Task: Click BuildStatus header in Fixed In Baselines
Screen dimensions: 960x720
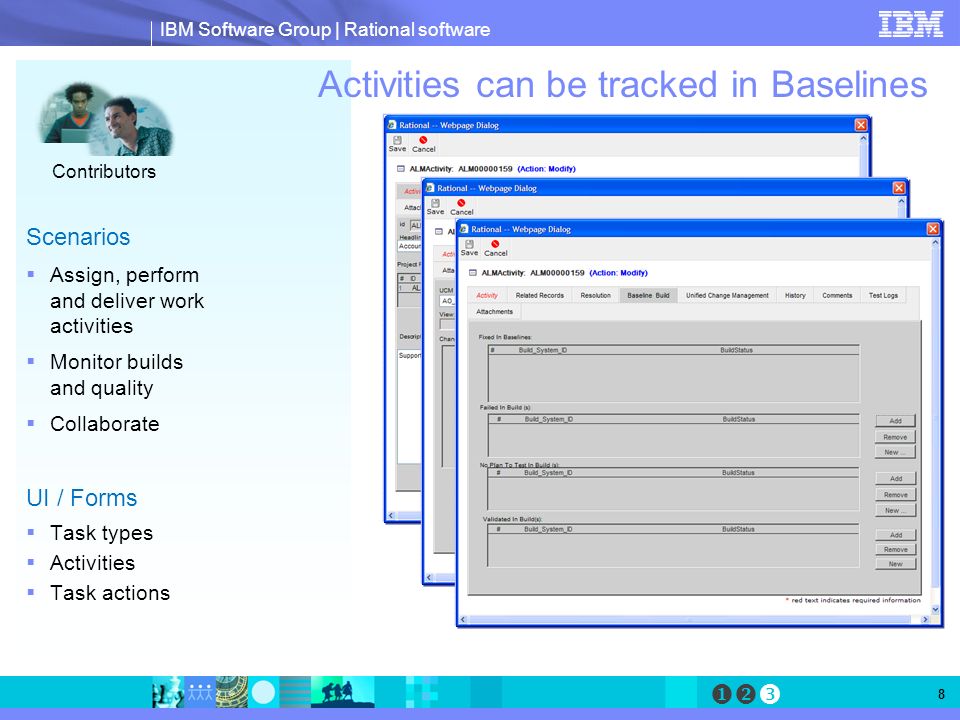Action: (736, 350)
